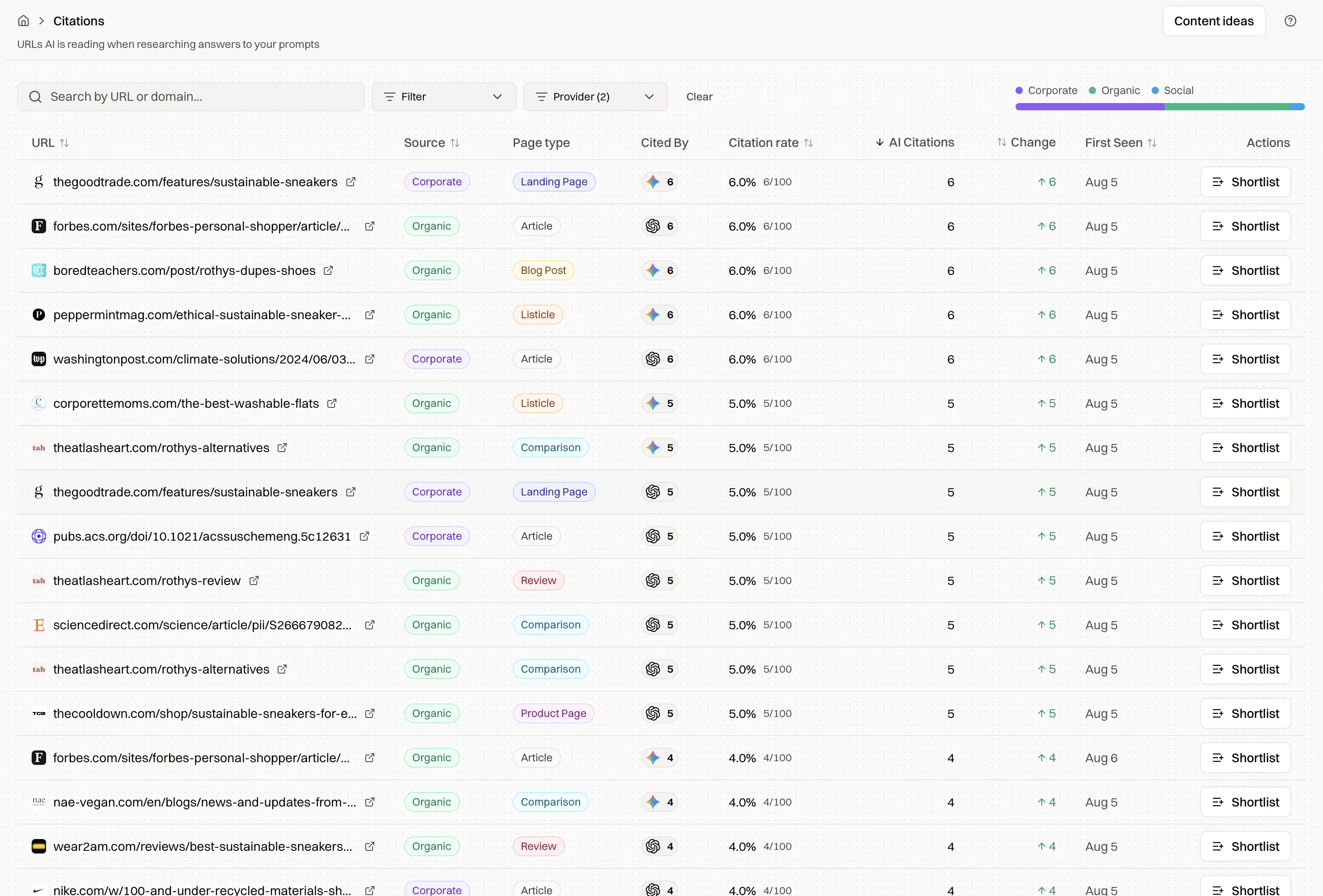This screenshot has width=1323, height=896.
Task: Shortlist the washingtonpost.com row
Action: click(1245, 359)
